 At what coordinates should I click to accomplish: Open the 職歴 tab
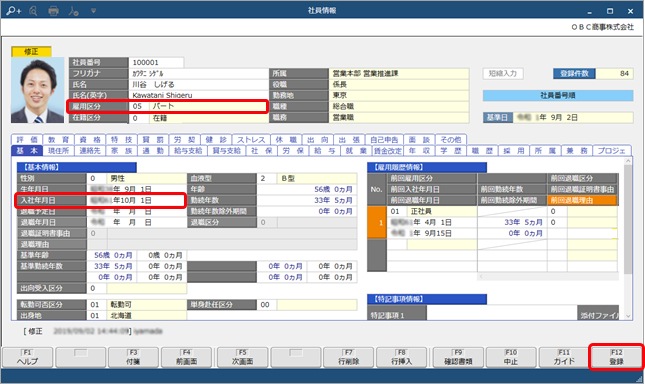[482, 151]
